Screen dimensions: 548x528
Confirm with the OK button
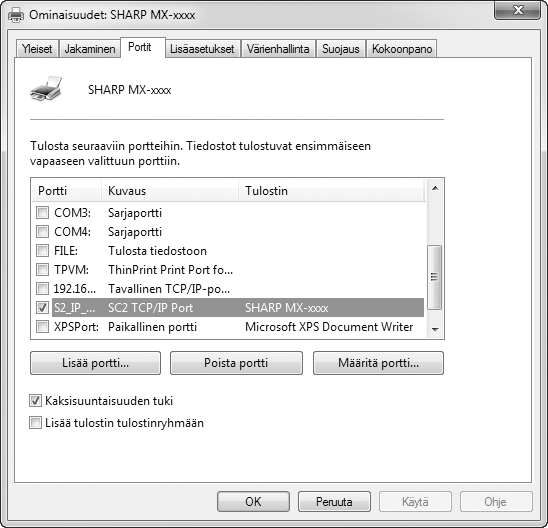253,502
